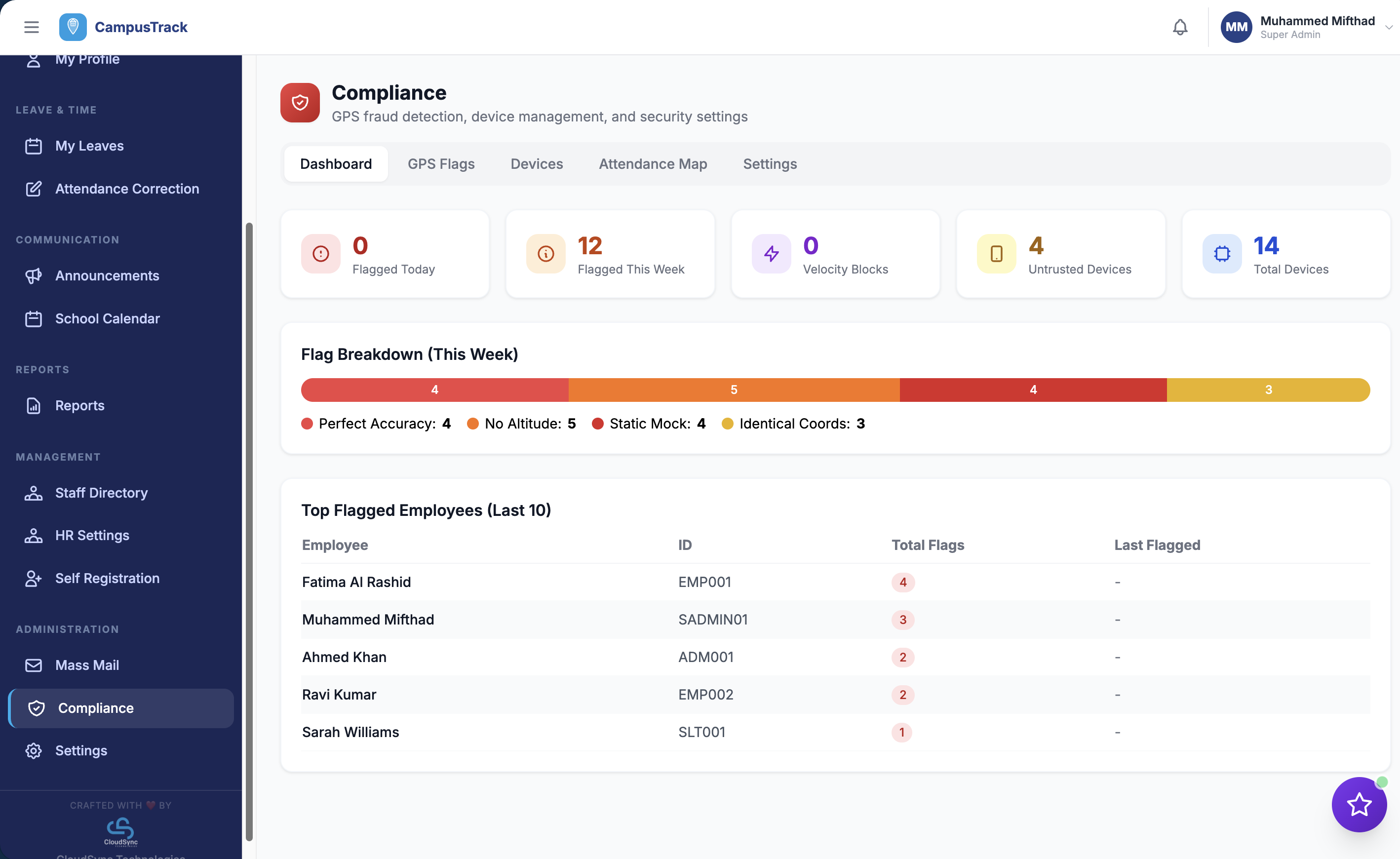Image resolution: width=1400 pixels, height=859 pixels.
Task: Click the Reports document icon
Action: (x=34, y=405)
